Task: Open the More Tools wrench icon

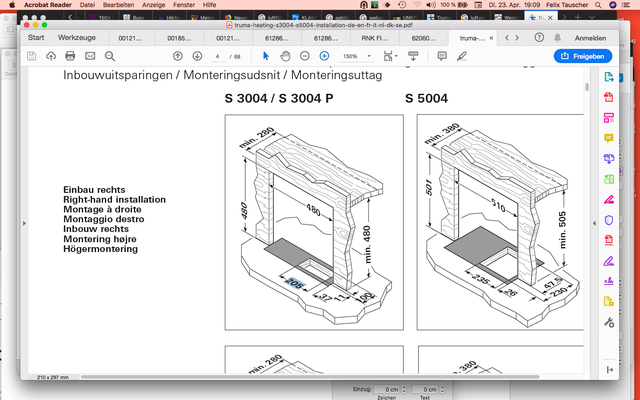Action: click(x=609, y=323)
